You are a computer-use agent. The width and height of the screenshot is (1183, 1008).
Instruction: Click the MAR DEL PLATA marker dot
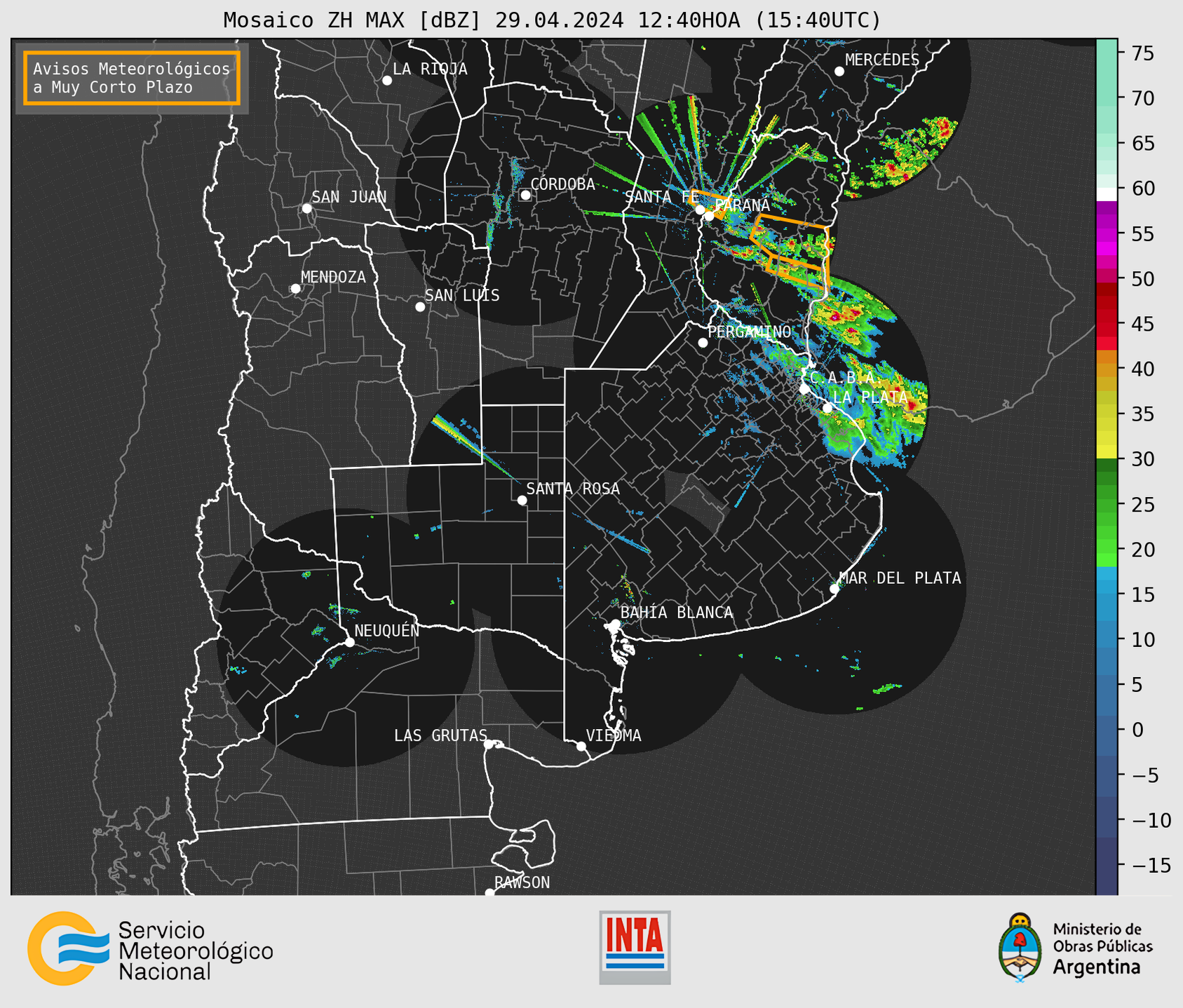tap(834, 589)
